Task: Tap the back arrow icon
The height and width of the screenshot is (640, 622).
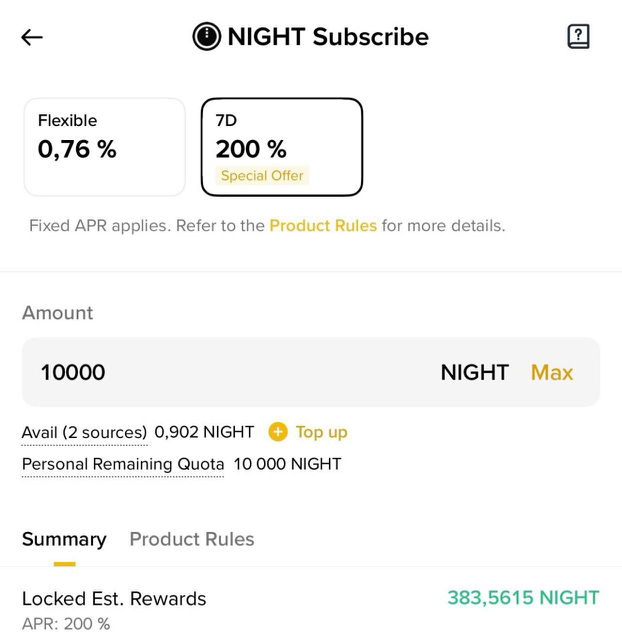Action: pos(32,38)
